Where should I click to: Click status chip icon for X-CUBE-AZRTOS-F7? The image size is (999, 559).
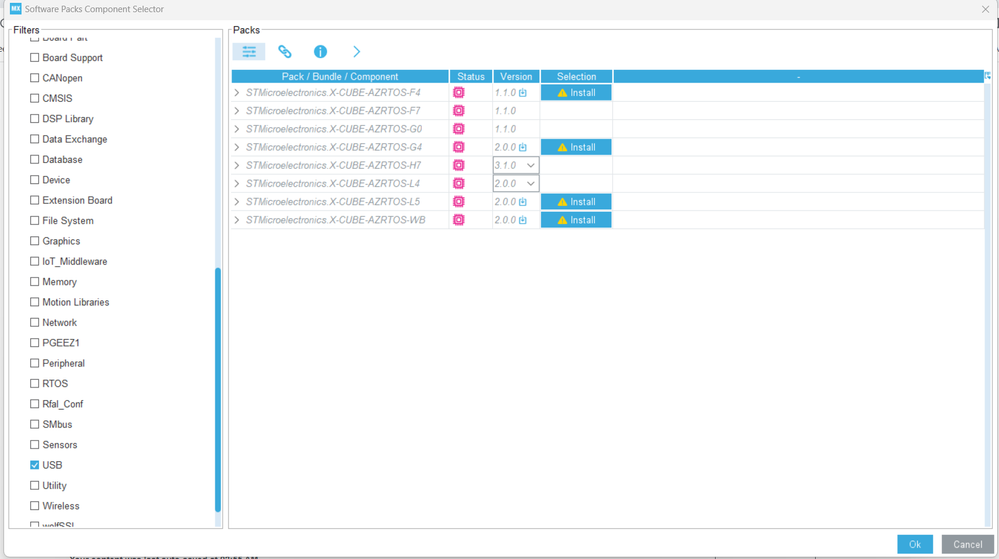459,111
